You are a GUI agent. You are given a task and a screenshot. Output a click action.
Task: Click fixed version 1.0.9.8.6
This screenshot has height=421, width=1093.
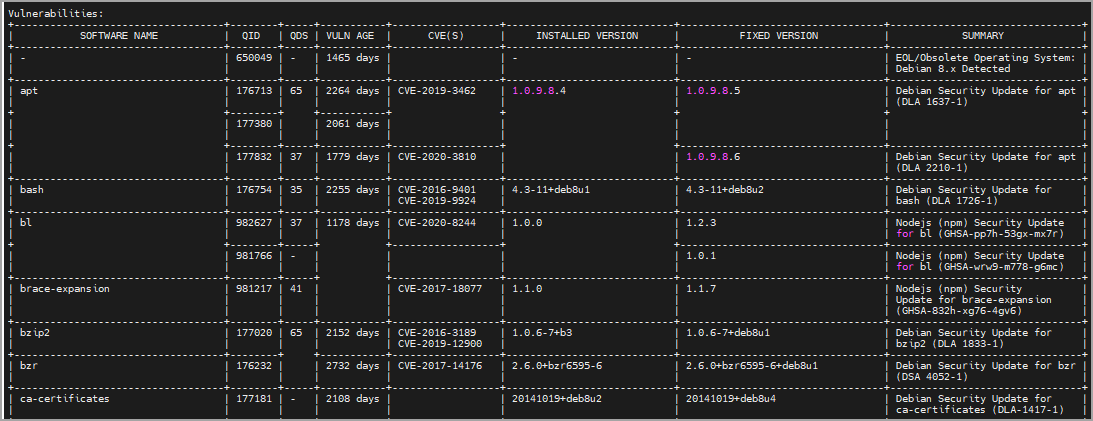[x=713, y=157]
